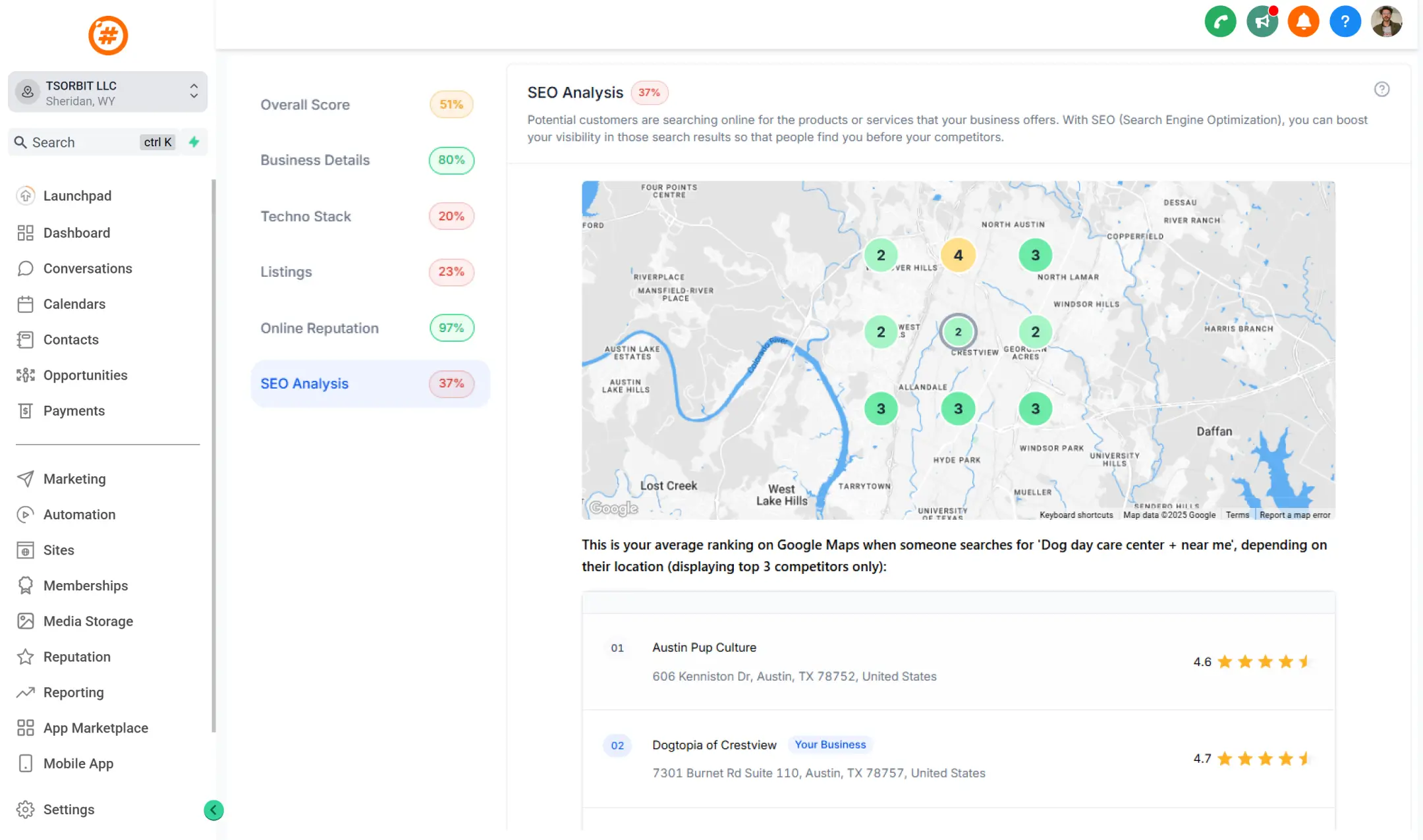Screen dimensions: 1423x840
Task: Click the sidebar vertical scrollbar
Action: click(x=213, y=455)
